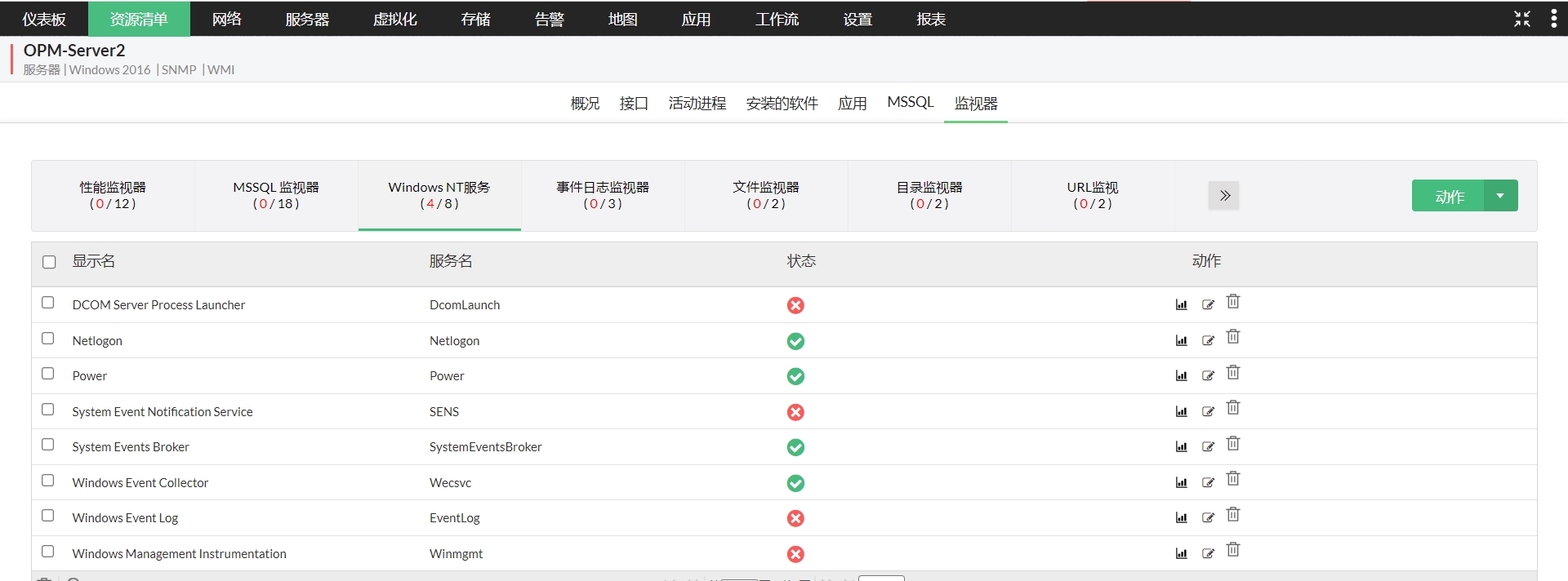The width and height of the screenshot is (1568, 581).
Task: Select the URL监视 monitor tab
Action: 1093,196
